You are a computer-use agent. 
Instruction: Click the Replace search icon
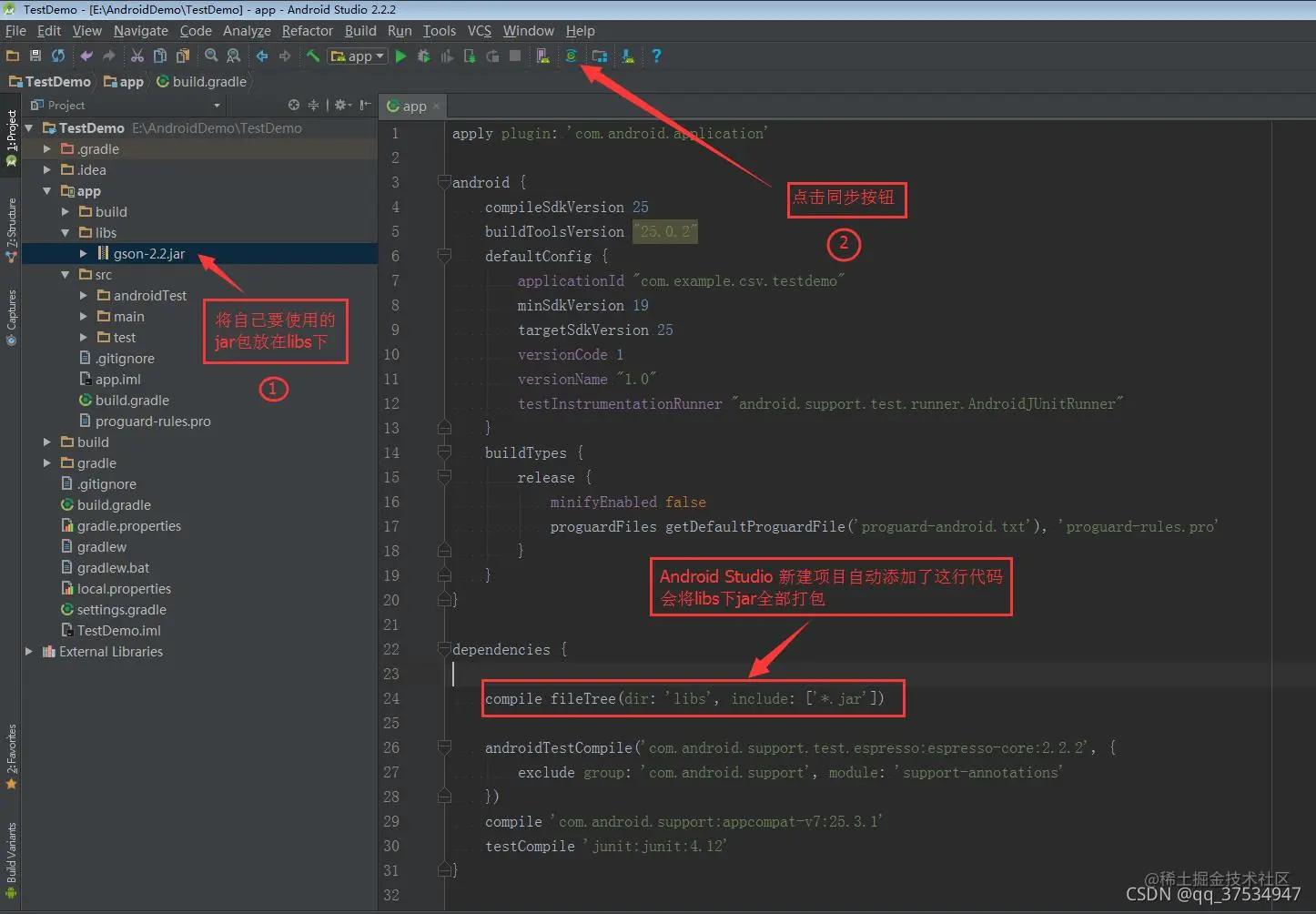tap(234, 56)
